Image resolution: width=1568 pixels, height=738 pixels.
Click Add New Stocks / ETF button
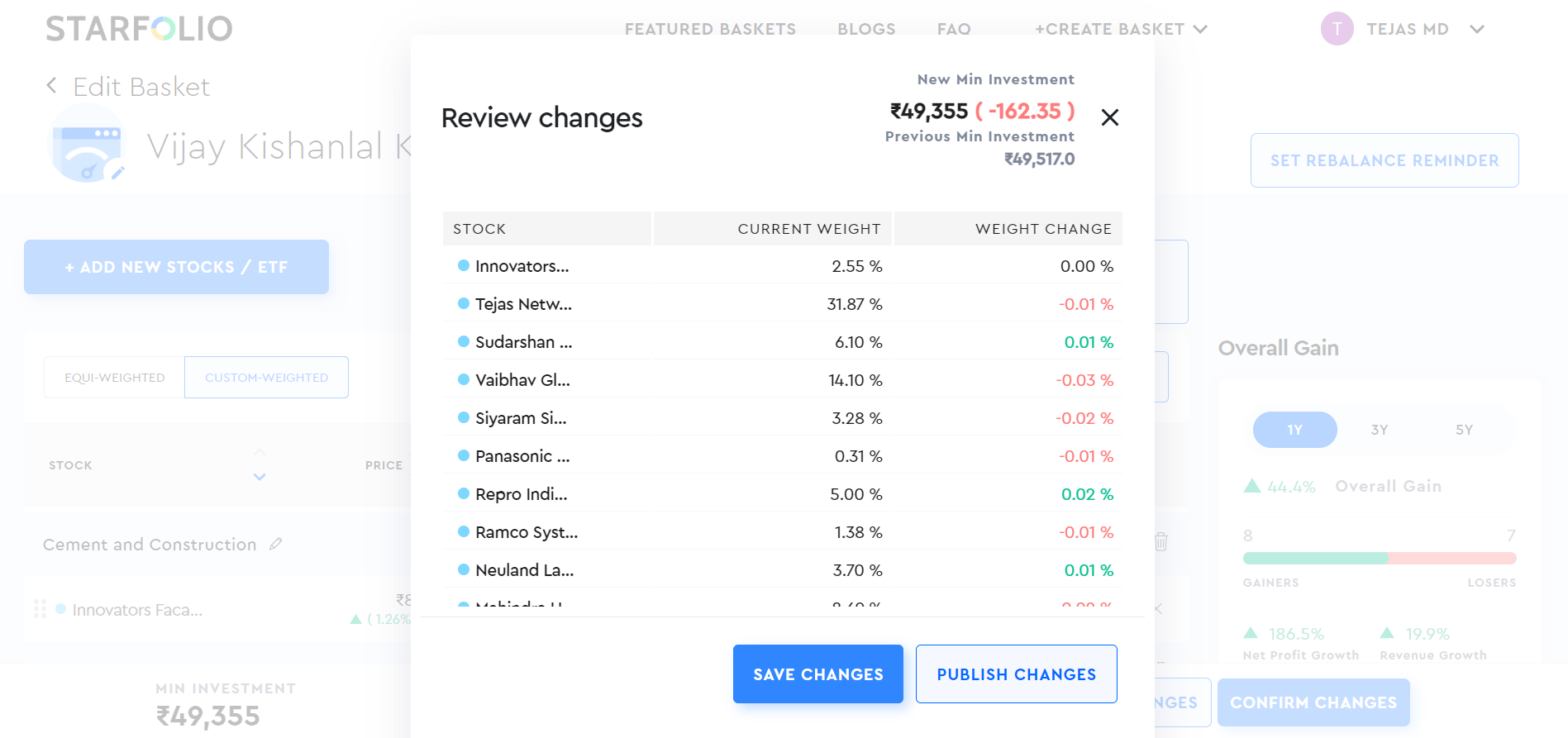[x=176, y=267]
